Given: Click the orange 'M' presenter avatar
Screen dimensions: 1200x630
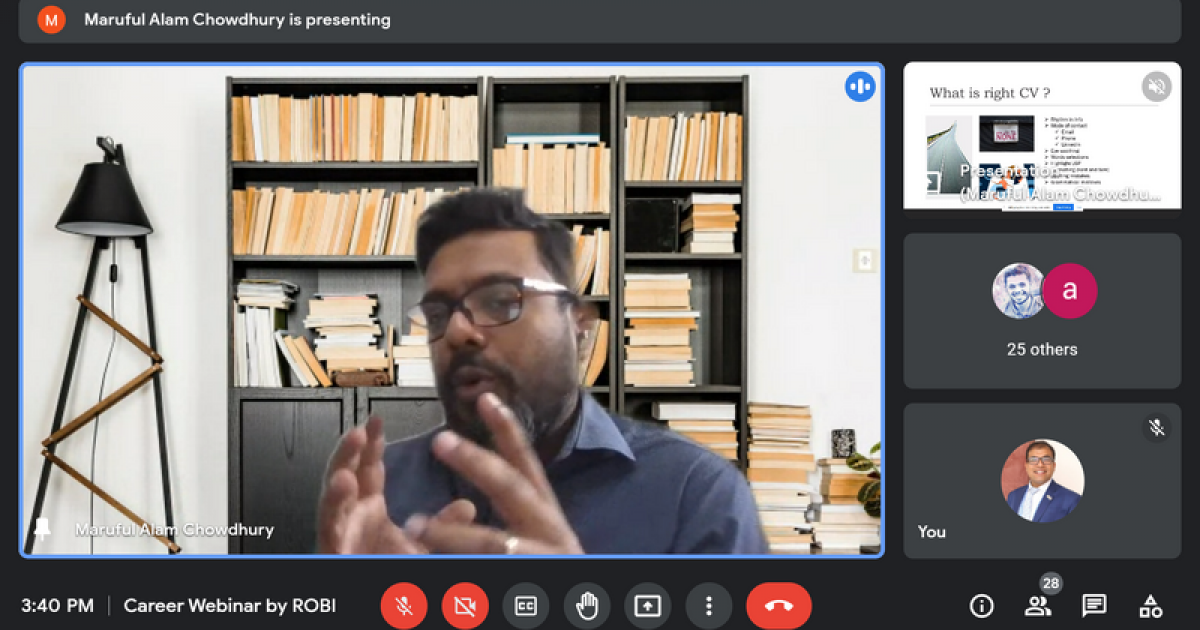Looking at the screenshot, I should [52, 20].
